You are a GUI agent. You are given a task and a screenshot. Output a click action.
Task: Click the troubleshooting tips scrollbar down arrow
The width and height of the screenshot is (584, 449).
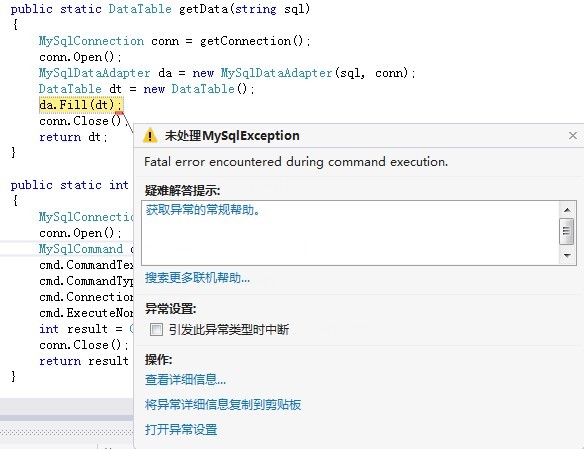pyautogui.click(x=567, y=255)
